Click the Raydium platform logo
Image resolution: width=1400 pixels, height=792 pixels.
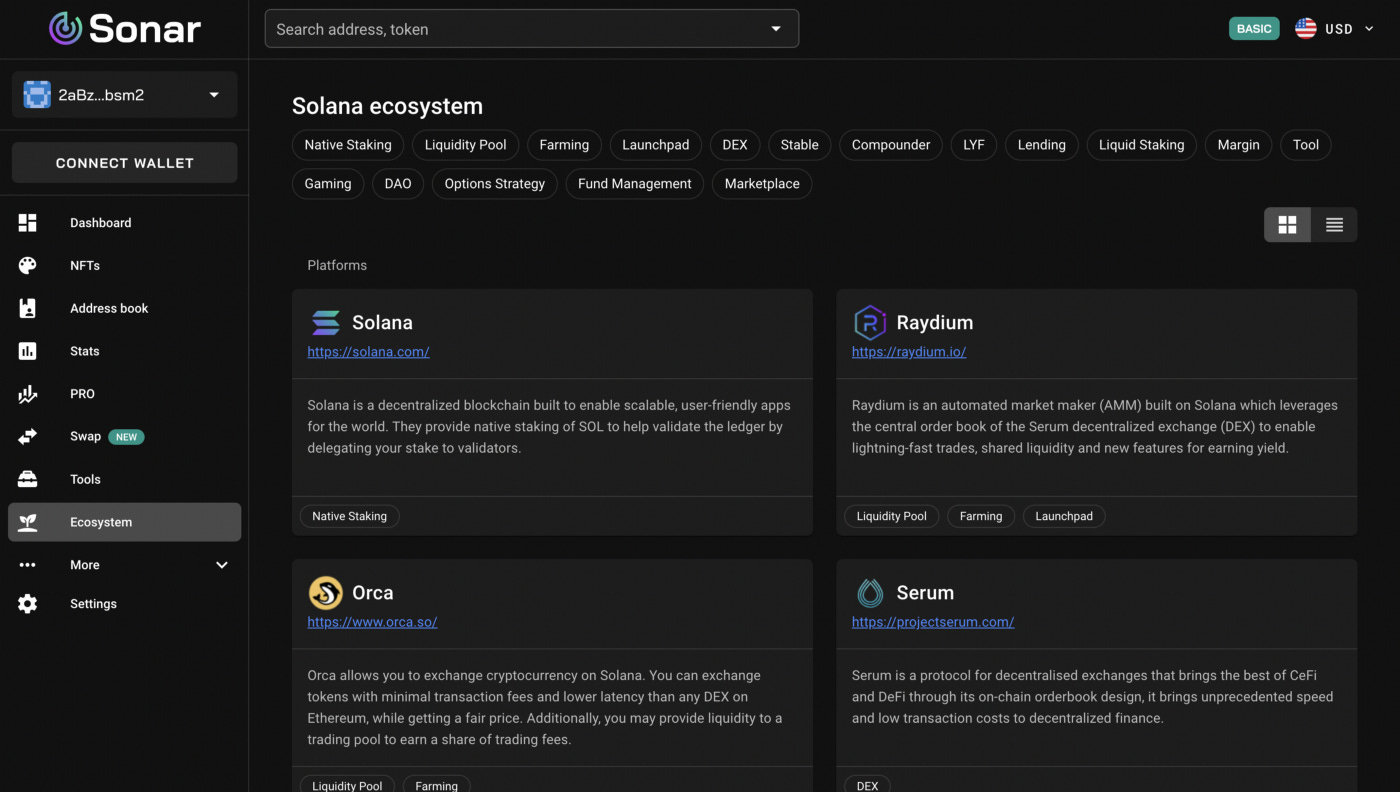click(x=869, y=322)
